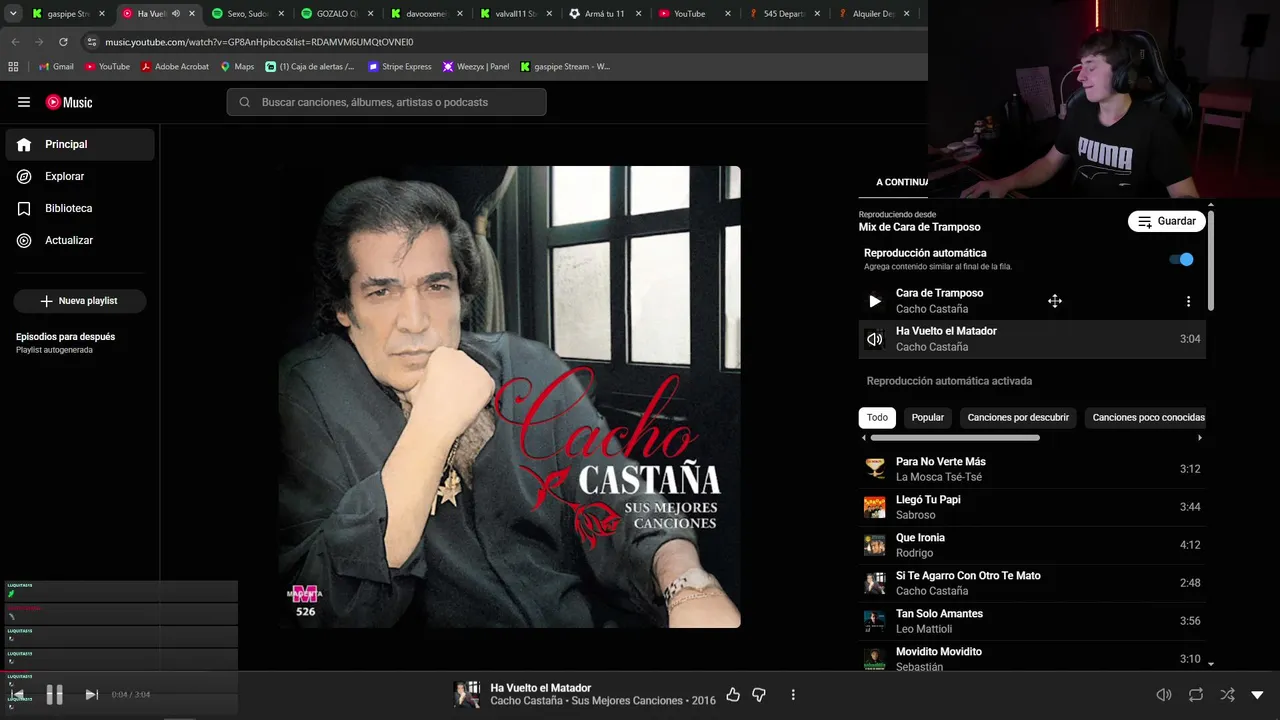Move filter chips back with the left arrow

pyautogui.click(x=864, y=438)
